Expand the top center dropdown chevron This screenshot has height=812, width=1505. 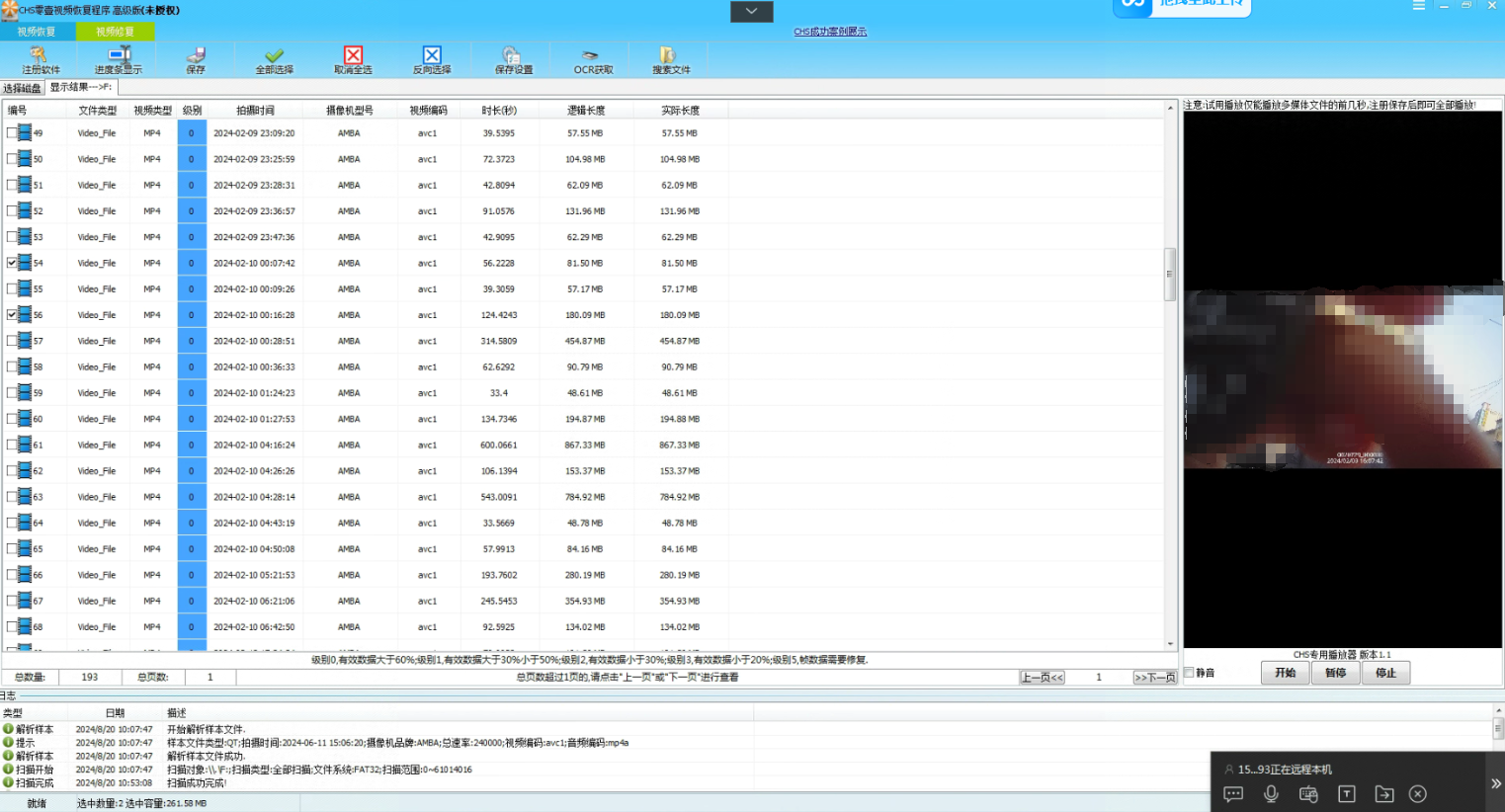751,11
